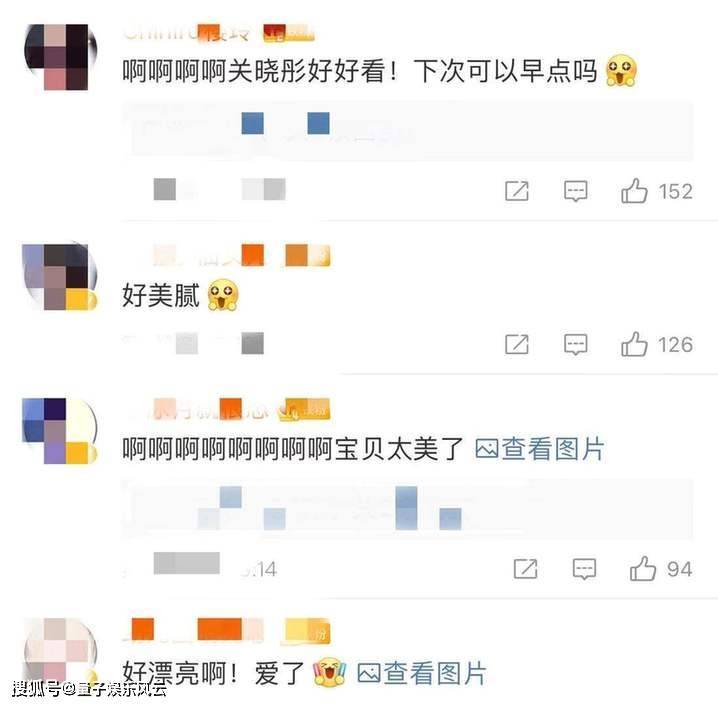This screenshot has height=706, width=718.
Task: Give a thumbs up to 宝贝太美了 comment
Action: click(643, 569)
